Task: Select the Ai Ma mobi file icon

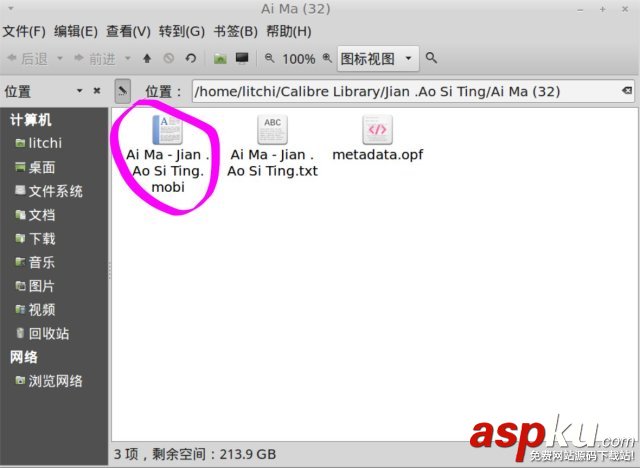Action: click(167, 130)
